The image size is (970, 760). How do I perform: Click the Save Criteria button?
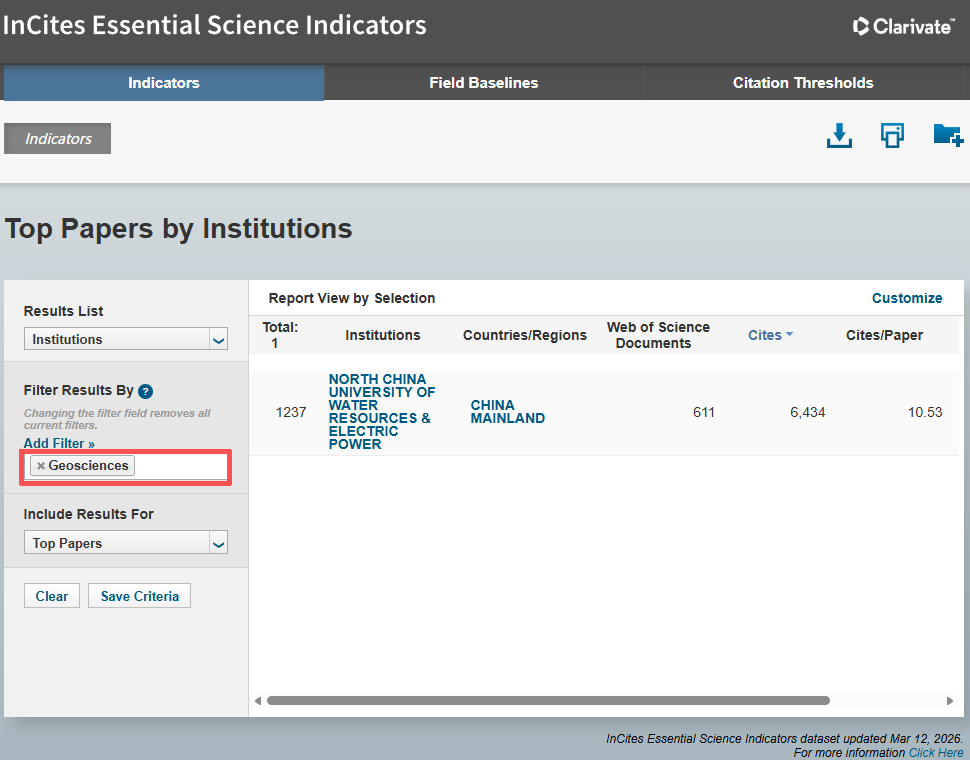pyautogui.click(x=139, y=596)
